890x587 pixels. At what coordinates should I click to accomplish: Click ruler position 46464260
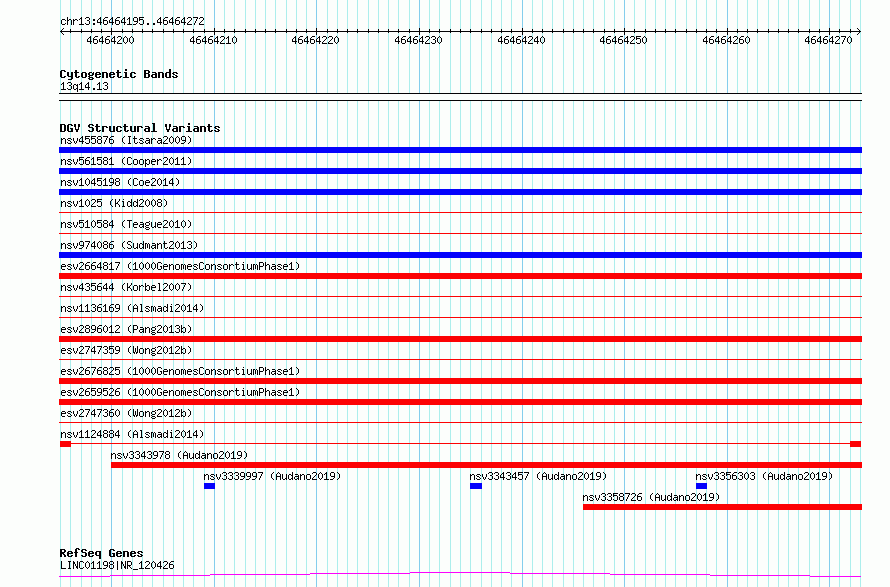[727, 40]
